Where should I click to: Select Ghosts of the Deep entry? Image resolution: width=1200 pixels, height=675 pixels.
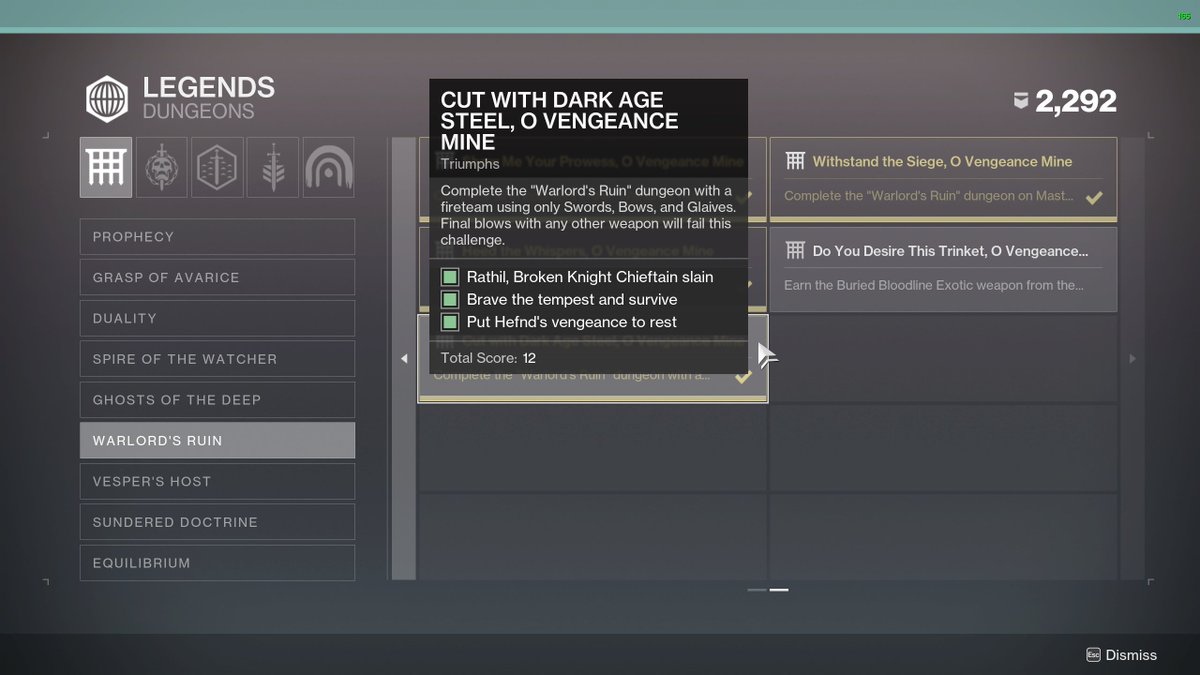click(217, 400)
